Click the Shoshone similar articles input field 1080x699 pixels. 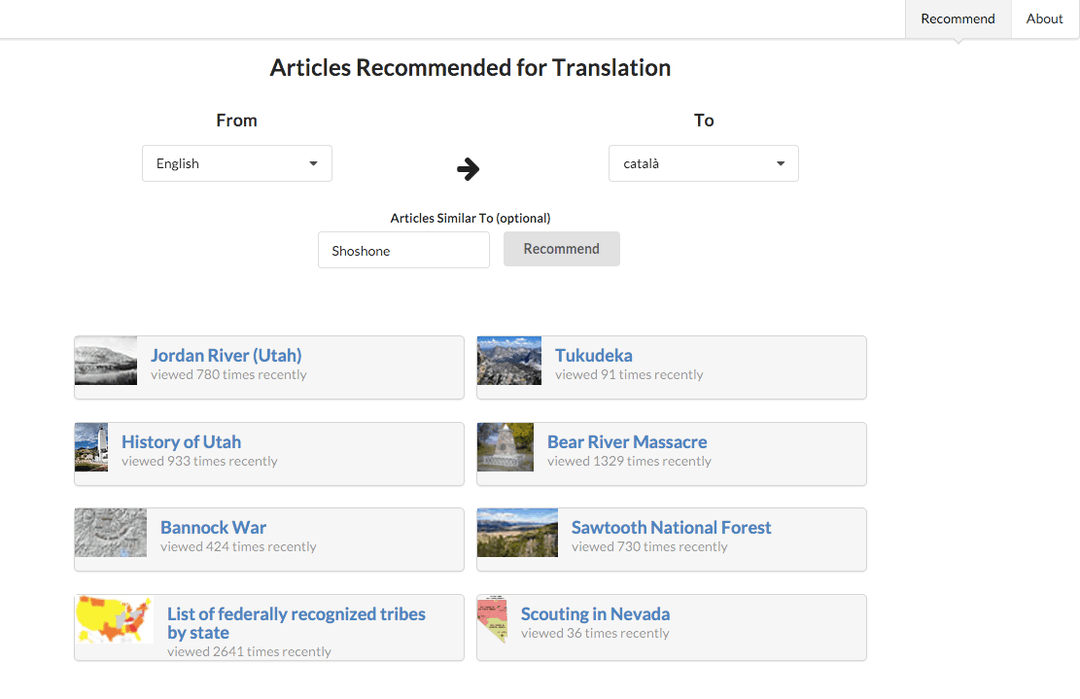click(x=403, y=250)
